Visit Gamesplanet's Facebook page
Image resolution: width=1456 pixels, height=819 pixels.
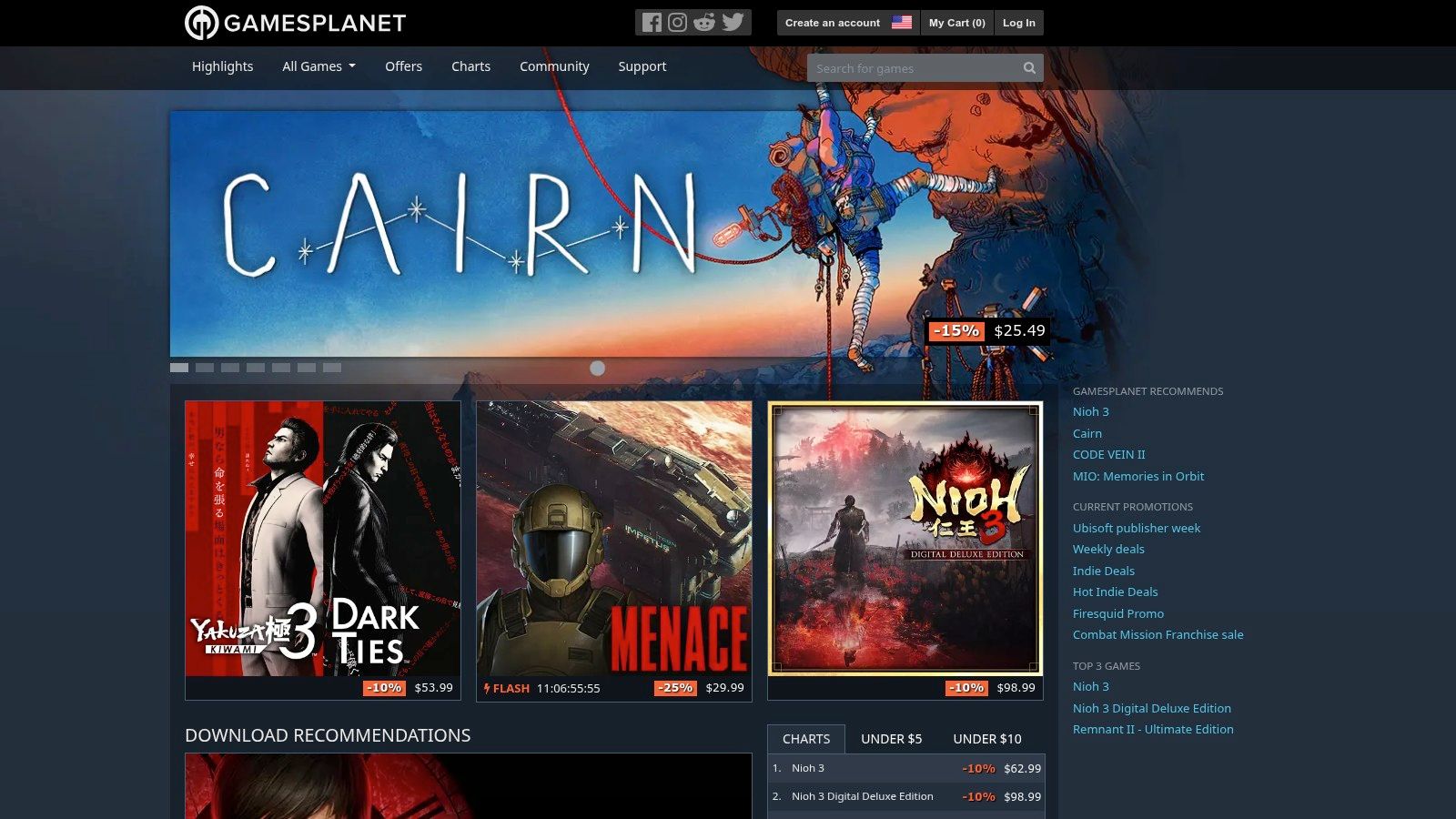(x=652, y=21)
